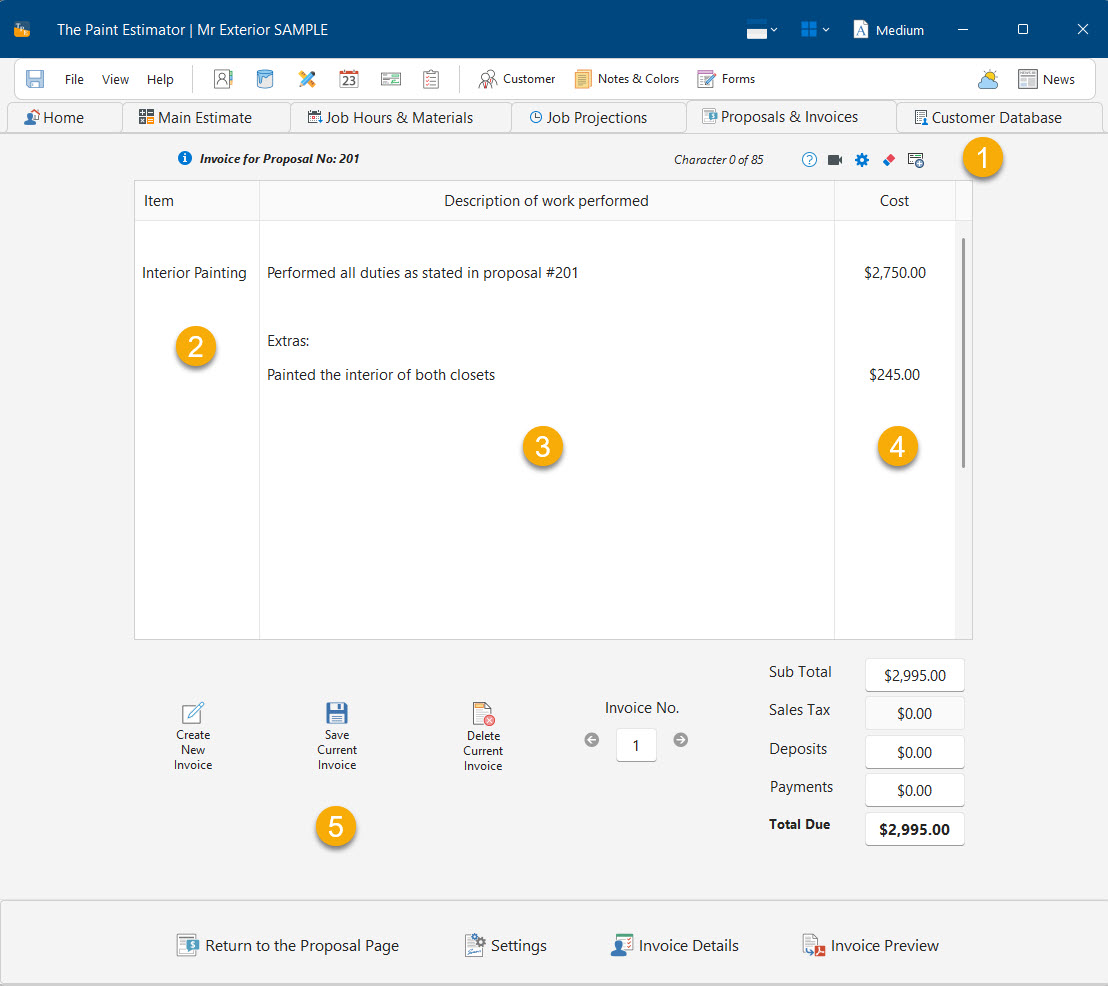Click the Create New Invoice button
This screenshot has width=1108, height=986.
tap(192, 735)
